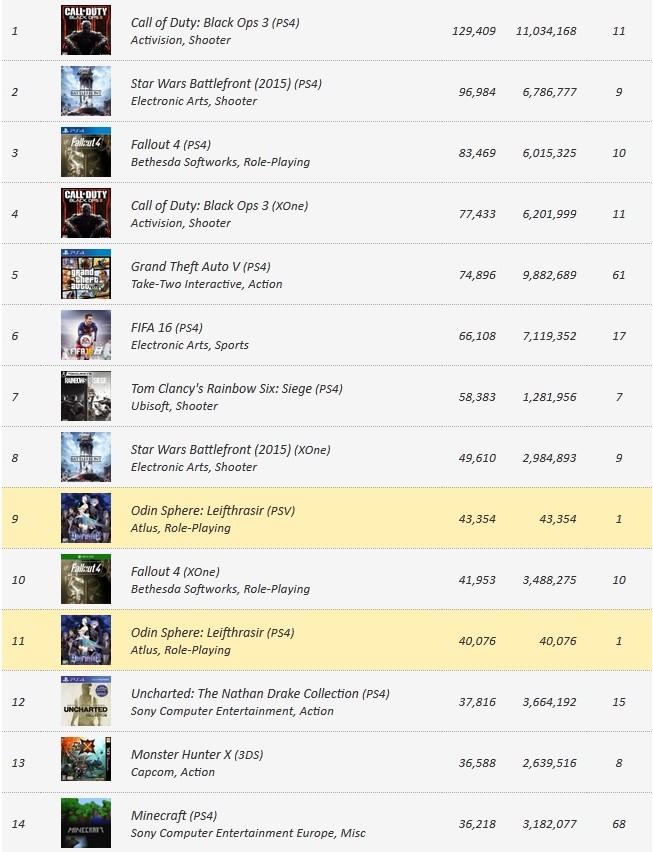The image size is (653, 852).
Task: Open the Minecraft PS4 cover thumbnail
Action: pyautogui.click(x=86, y=823)
